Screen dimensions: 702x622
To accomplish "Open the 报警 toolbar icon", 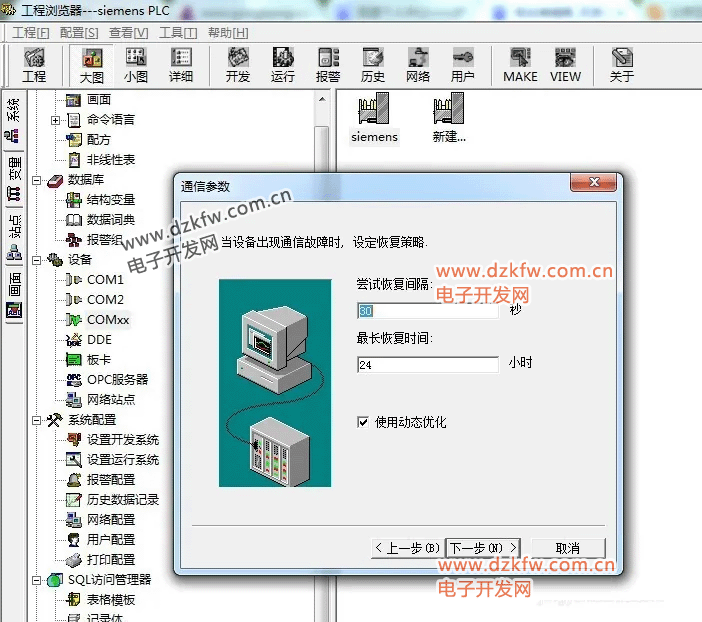I will [328, 65].
